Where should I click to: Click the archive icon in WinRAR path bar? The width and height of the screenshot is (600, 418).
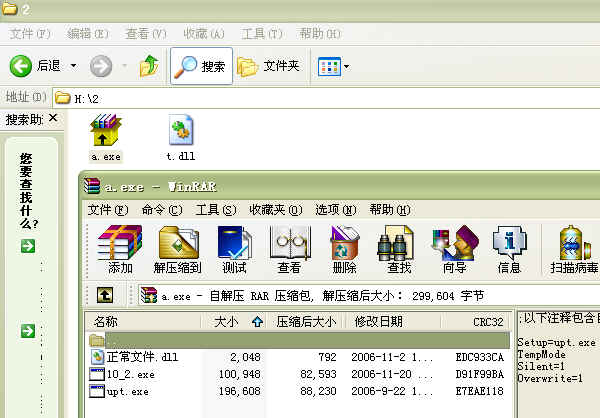149,295
